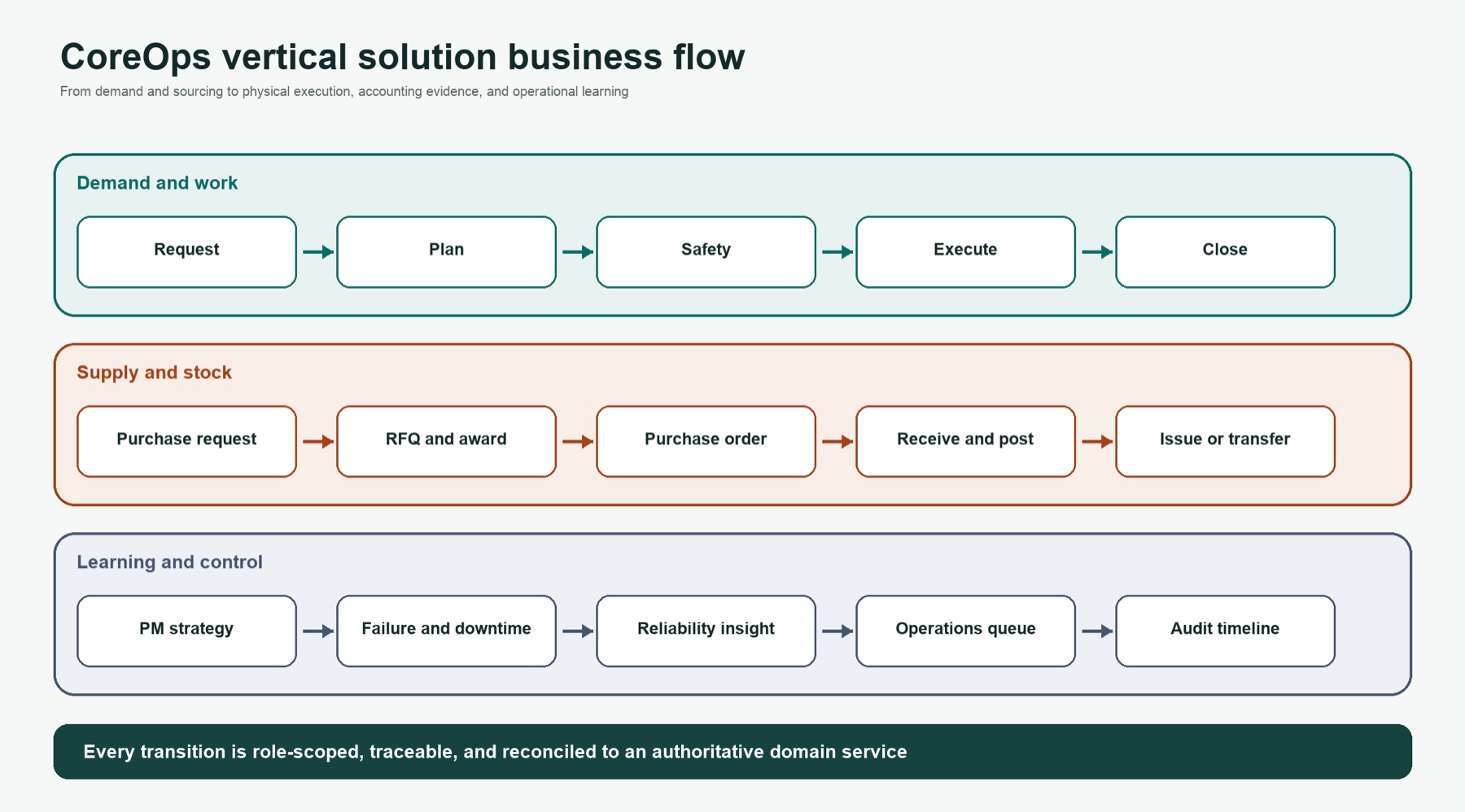Click the Receive and post box
The image size is (1465, 812).
point(965,441)
